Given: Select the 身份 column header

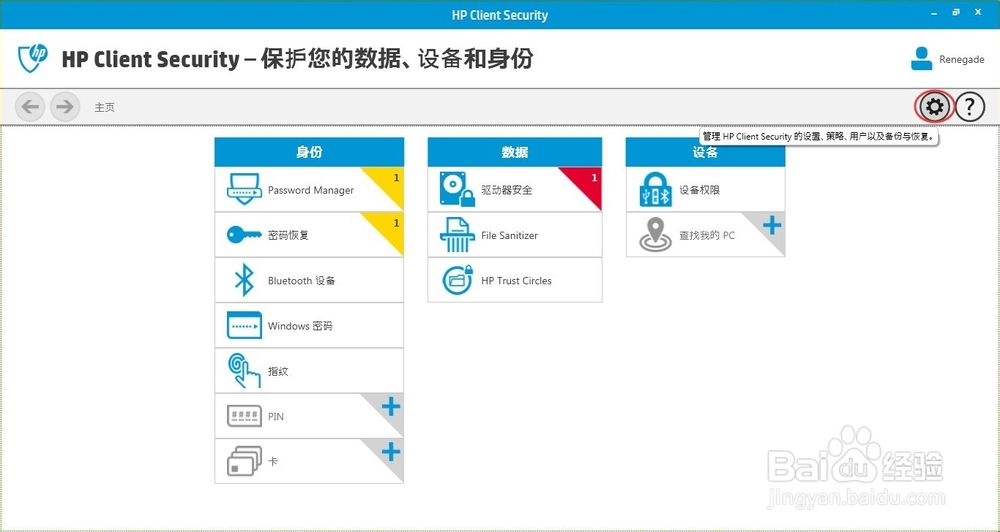Looking at the screenshot, I should pos(309,152).
